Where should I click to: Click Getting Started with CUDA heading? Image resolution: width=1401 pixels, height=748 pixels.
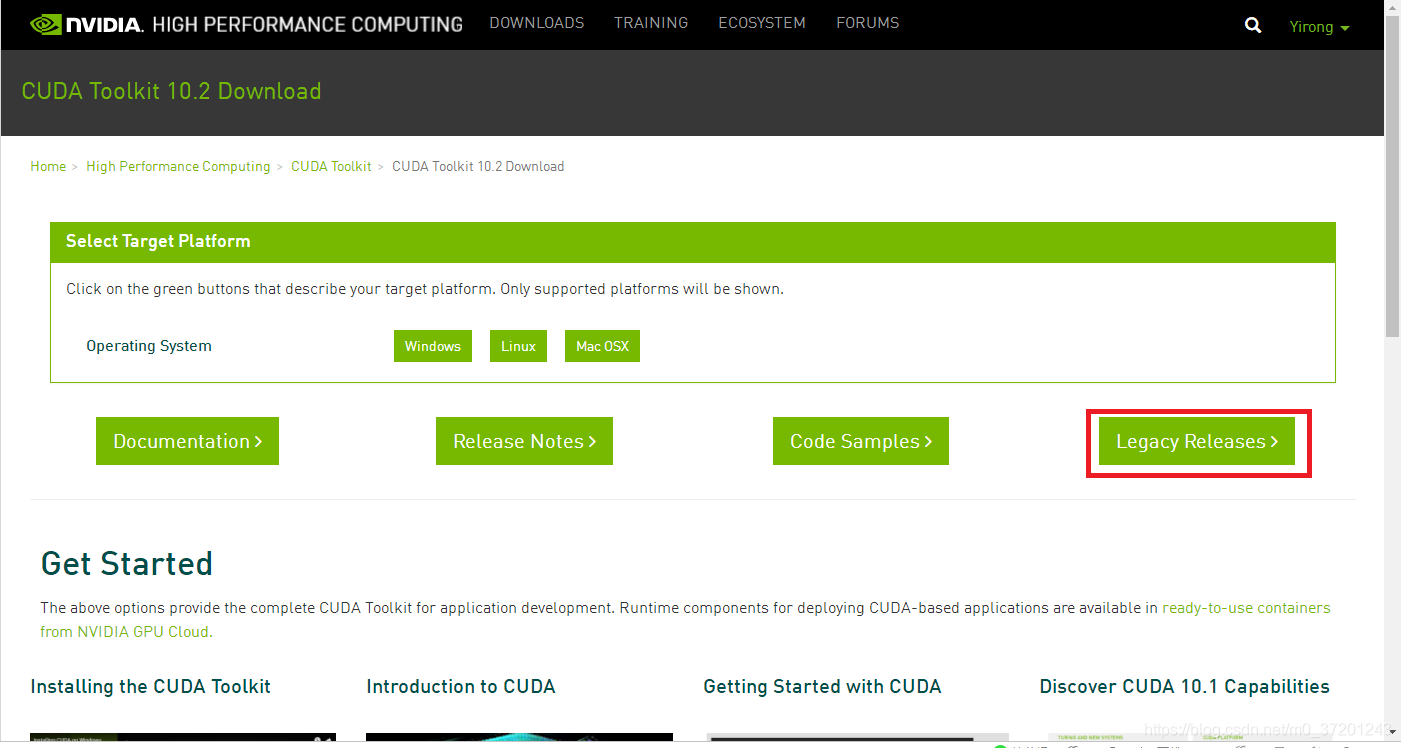click(823, 686)
